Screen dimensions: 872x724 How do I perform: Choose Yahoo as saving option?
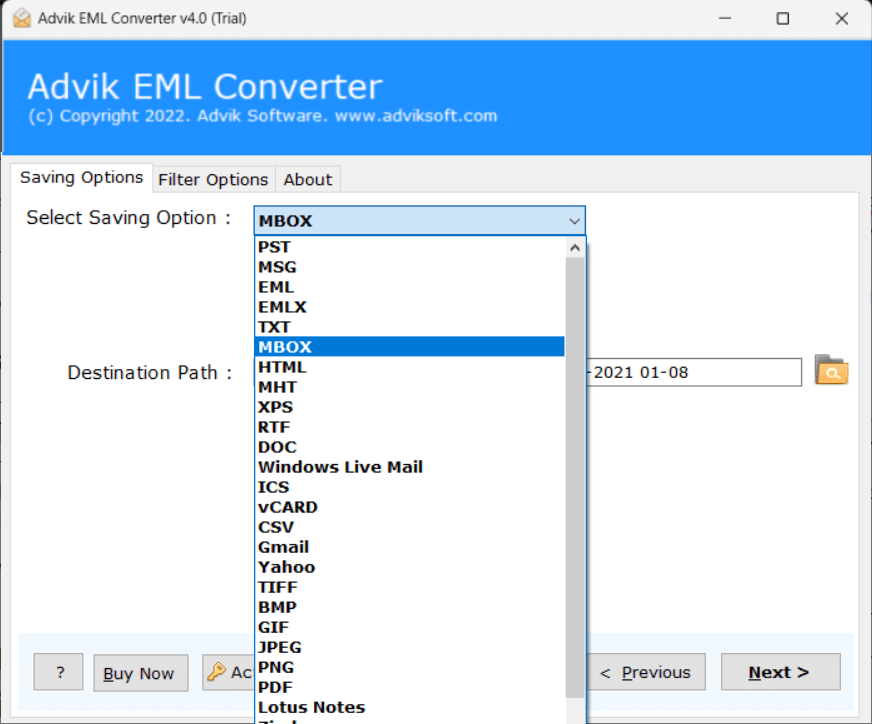[410, 567]
